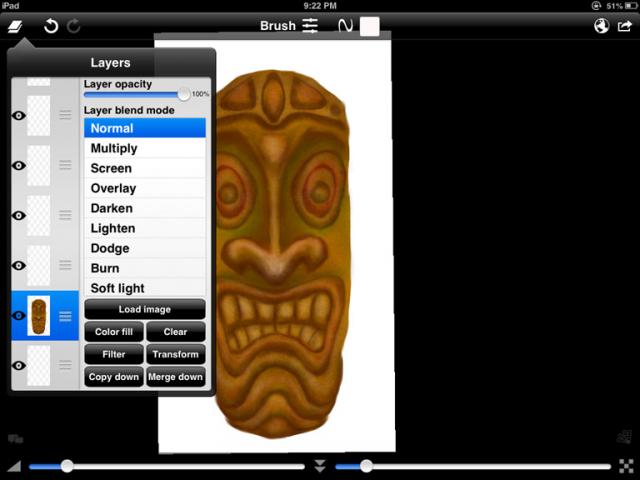Tap the share/export icon
The image size is (640, 480).
point(625,26)
